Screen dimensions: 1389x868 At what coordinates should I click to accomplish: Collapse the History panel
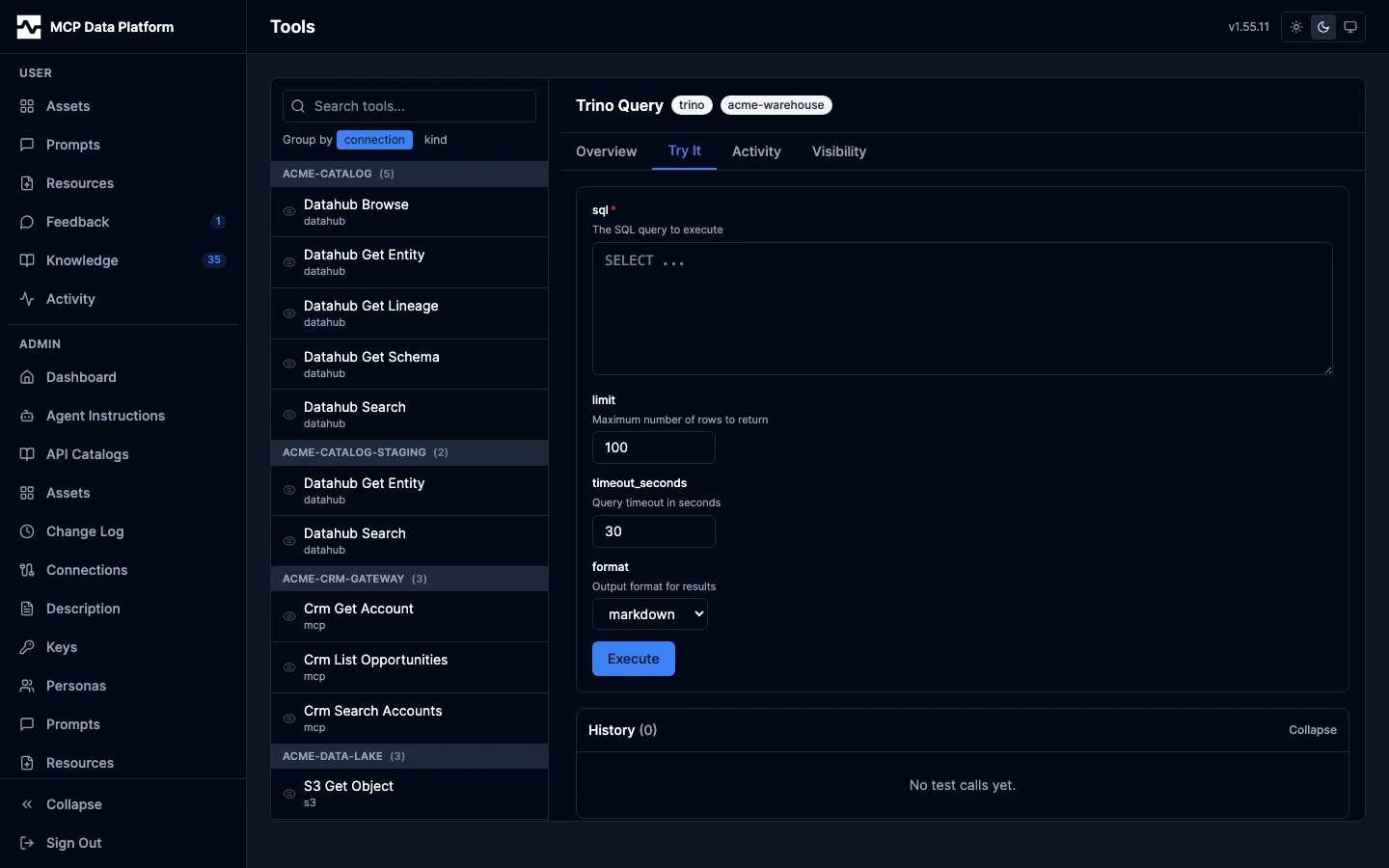click(x=1312, y=730)
